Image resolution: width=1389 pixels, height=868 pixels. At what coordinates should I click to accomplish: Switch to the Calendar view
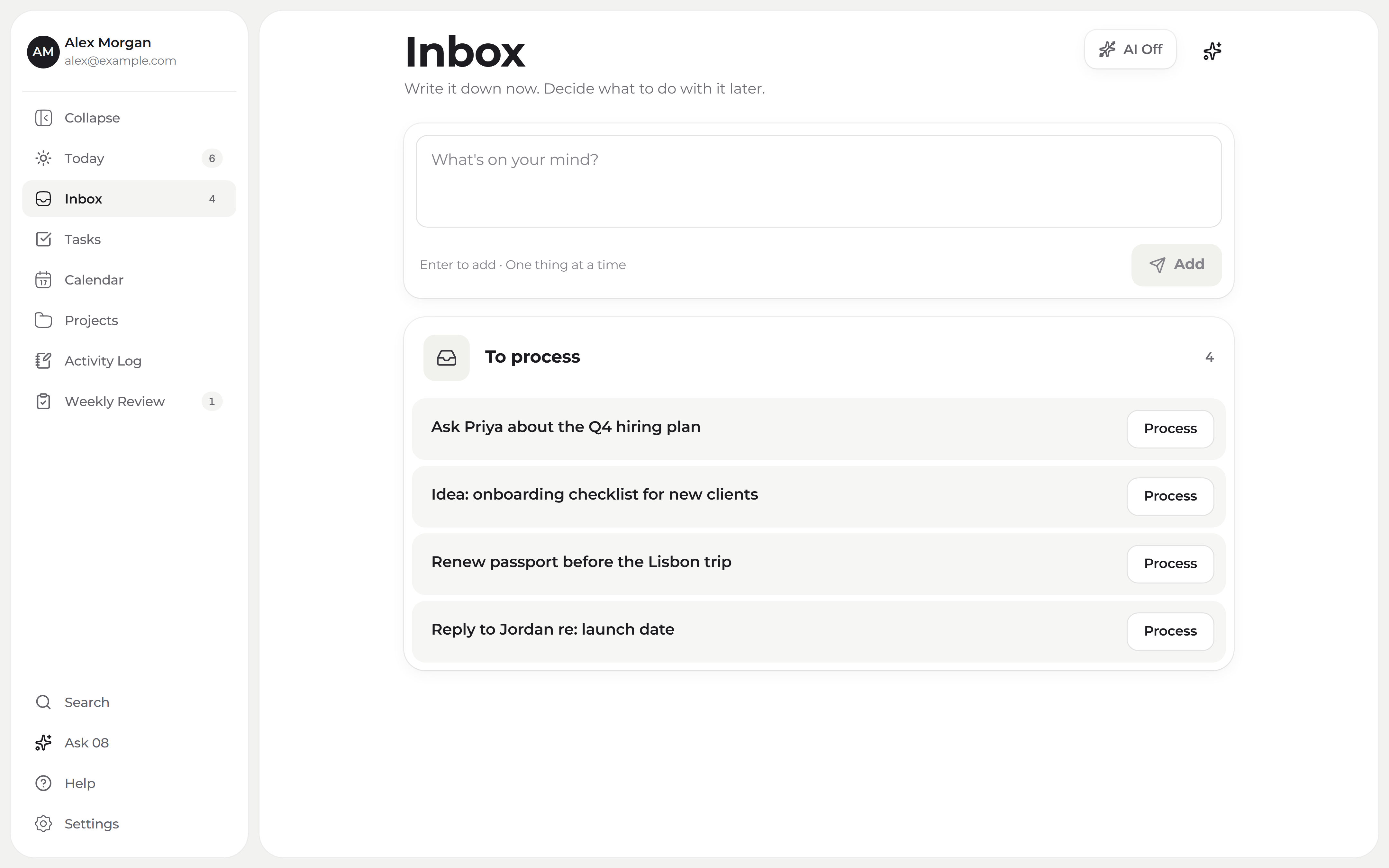129,280
